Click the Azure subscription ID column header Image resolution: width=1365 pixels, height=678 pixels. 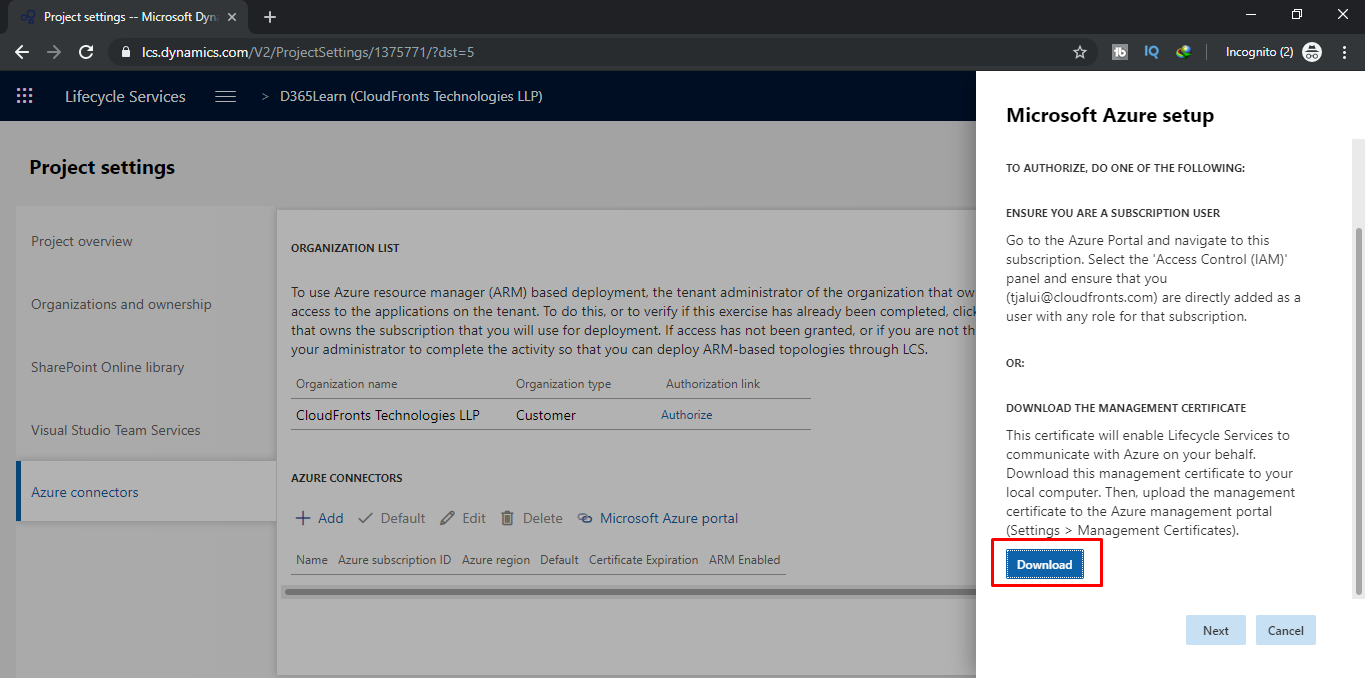pos(394,560)
